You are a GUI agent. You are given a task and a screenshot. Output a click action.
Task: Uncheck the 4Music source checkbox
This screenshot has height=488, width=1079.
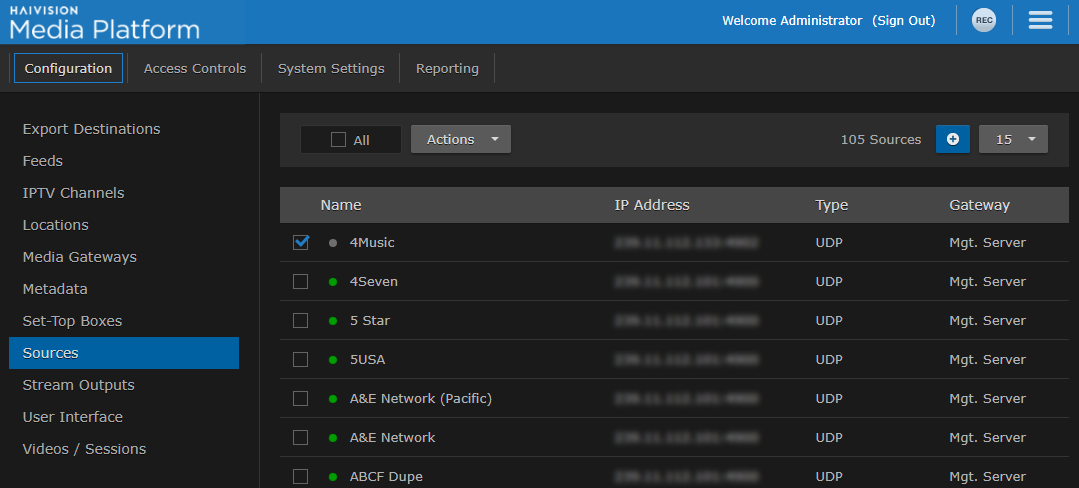coord(301,242)
